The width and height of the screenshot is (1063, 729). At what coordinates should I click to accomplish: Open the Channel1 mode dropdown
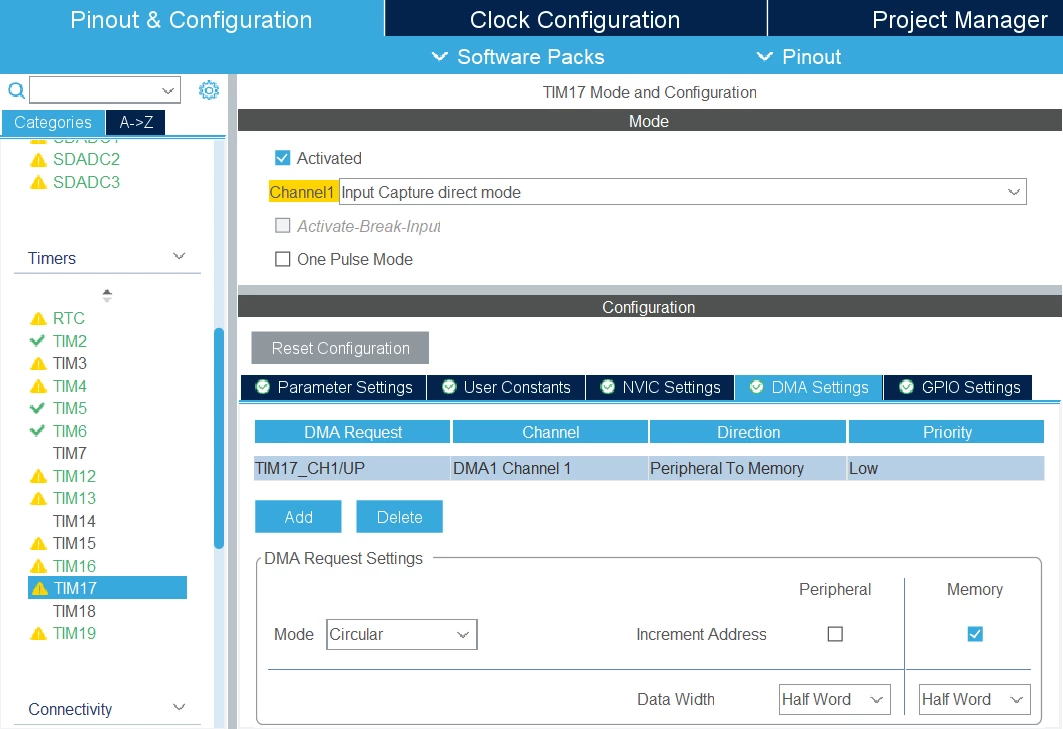pyautogui.click(x=683, y=192)
